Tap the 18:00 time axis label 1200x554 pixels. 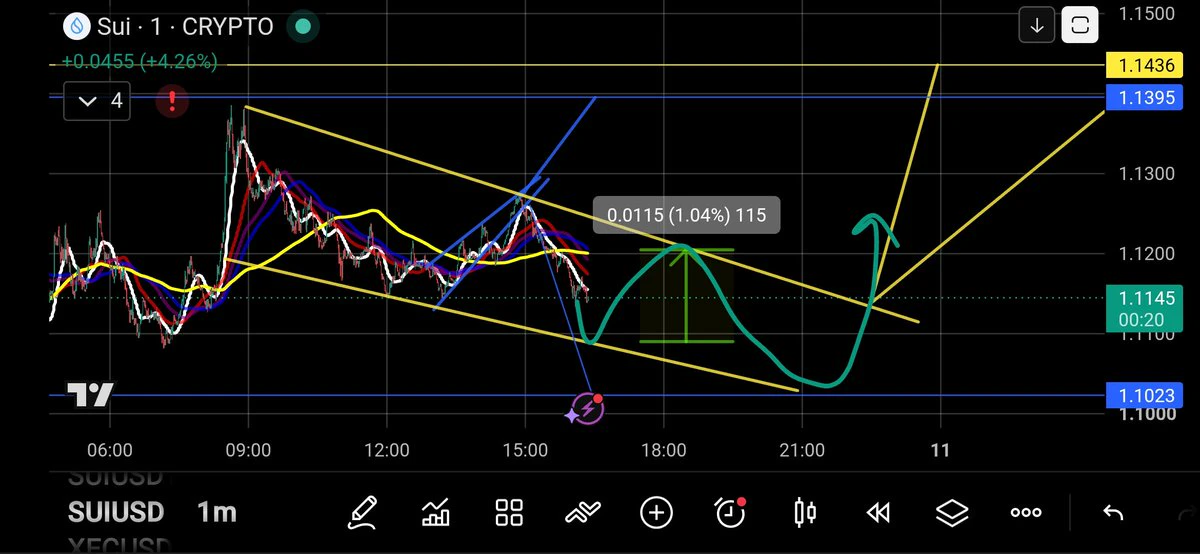click(664, 450)
